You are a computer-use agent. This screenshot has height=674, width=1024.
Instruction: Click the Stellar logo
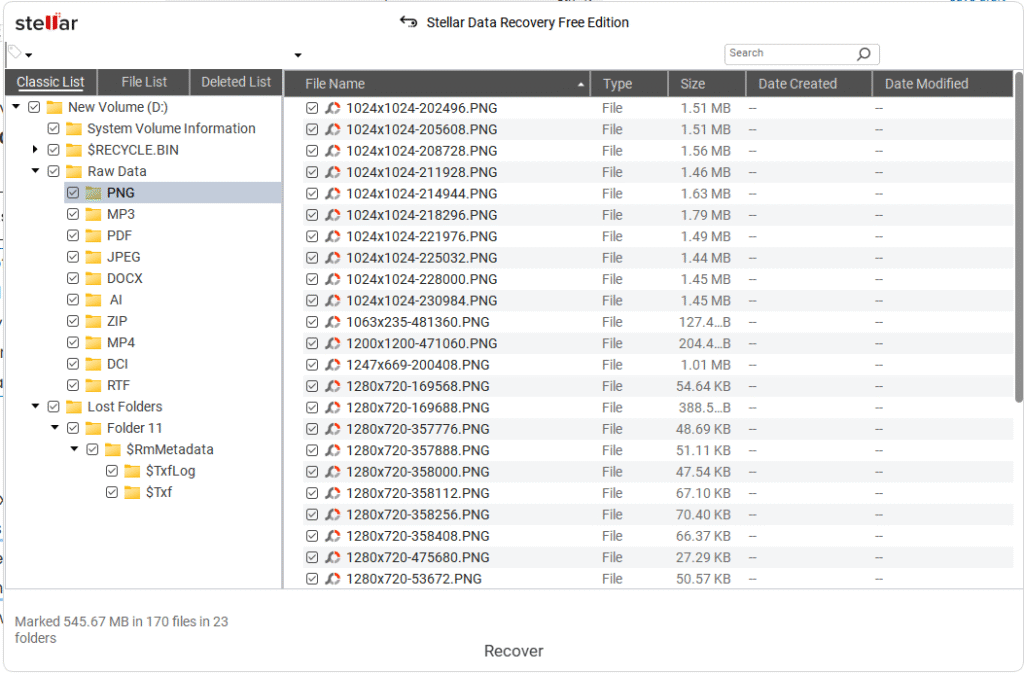point(45,22)
